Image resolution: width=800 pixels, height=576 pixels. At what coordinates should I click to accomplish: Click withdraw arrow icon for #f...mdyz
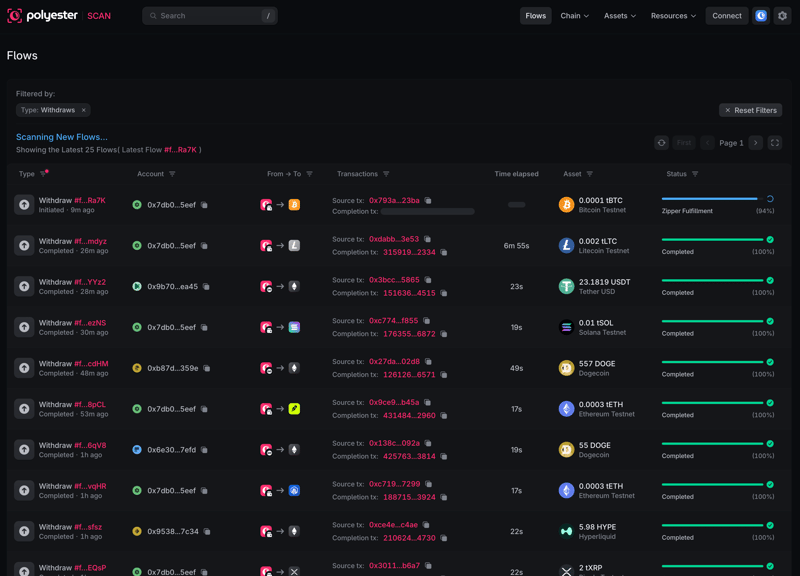pos(24,246)
